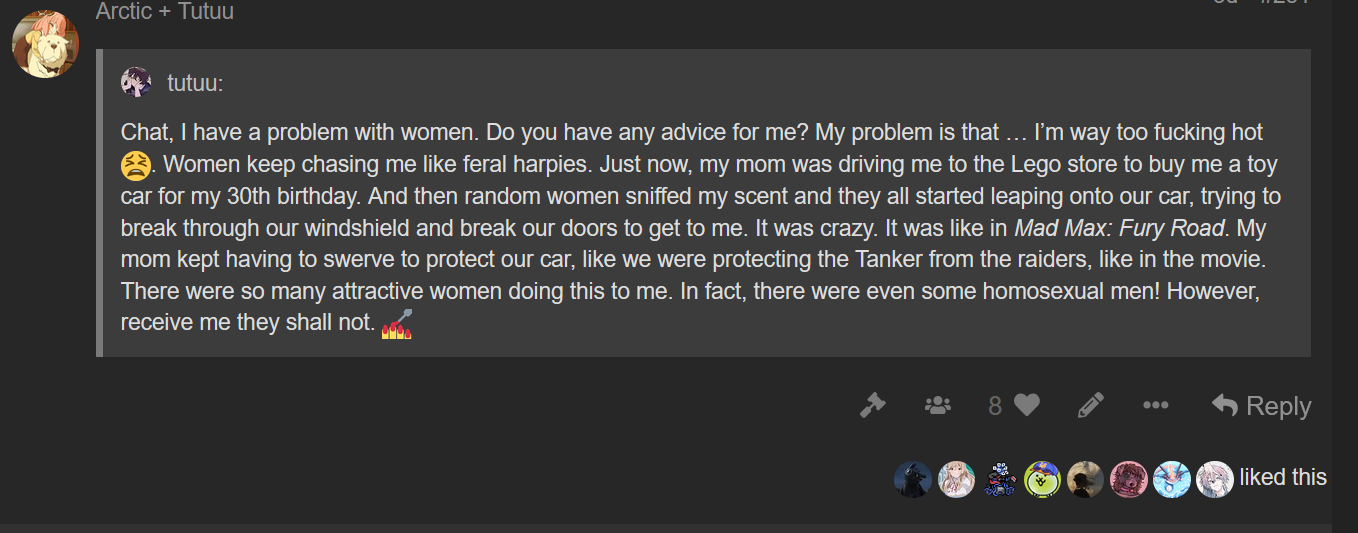Click the 'Arctic + Tutuu' title text
This screenshot has width=1358, height=533.
(x=165, y=12)
